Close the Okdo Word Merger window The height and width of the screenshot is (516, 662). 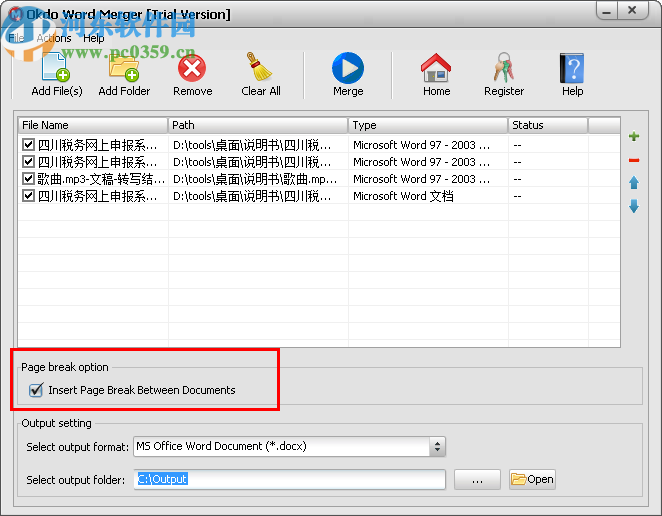point(632,11)
